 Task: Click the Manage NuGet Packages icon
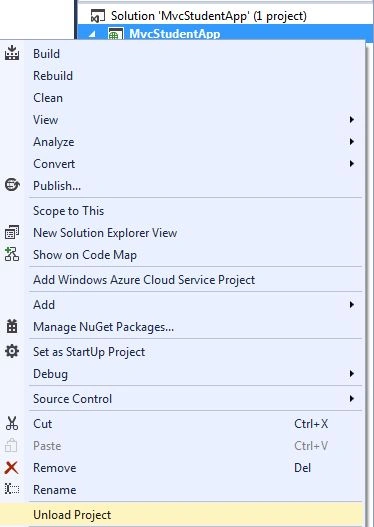click(x=12, y=326)
